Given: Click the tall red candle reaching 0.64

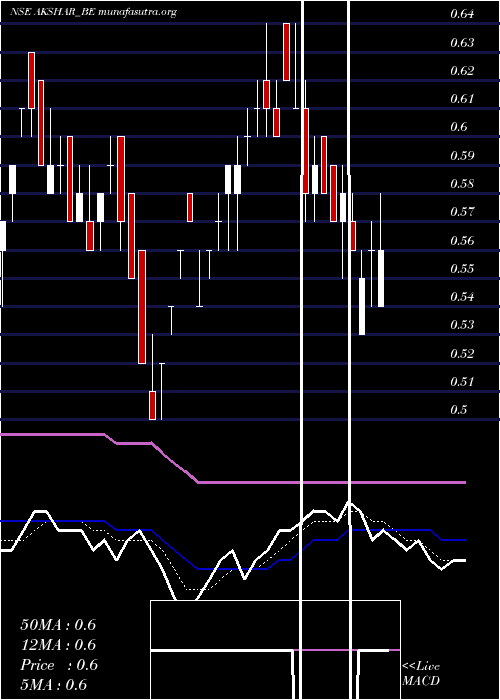Looking at the screenshot, I should (x=287, y=52).
